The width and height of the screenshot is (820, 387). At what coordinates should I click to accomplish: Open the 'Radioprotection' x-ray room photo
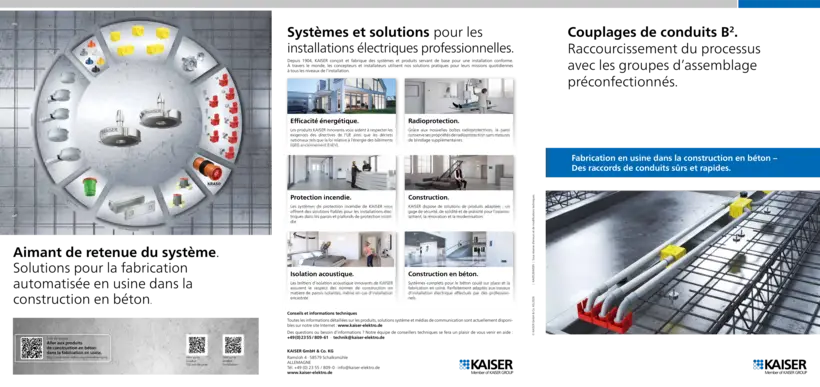[x=459, y=96]
